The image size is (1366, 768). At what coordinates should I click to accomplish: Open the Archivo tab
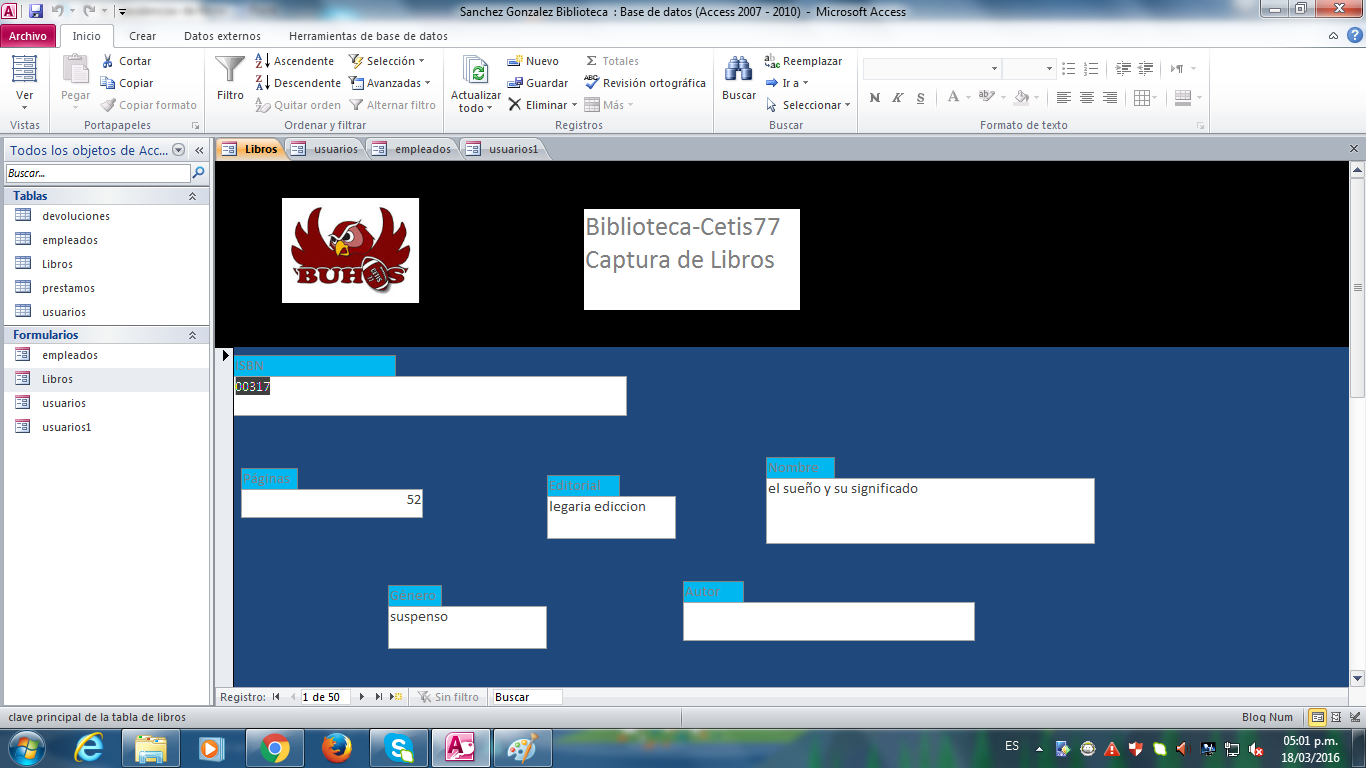28,36
